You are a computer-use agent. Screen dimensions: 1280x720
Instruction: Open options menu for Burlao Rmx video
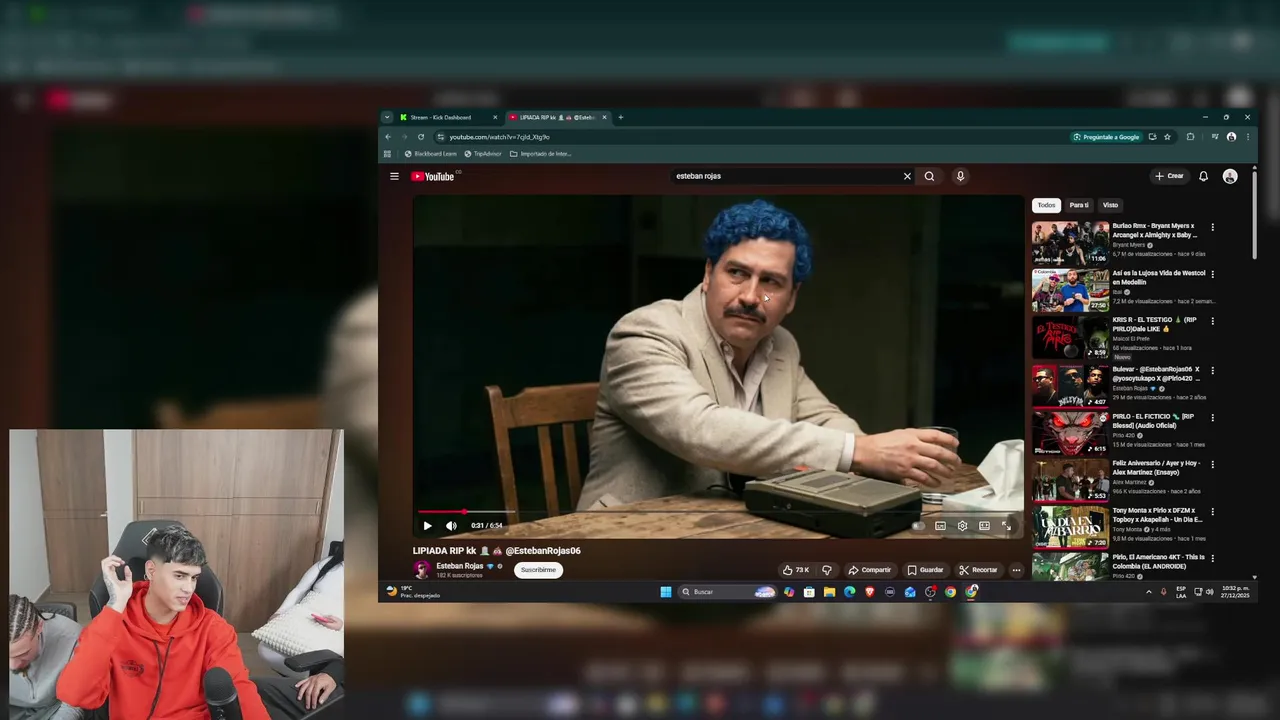(x=1213, y=227)
